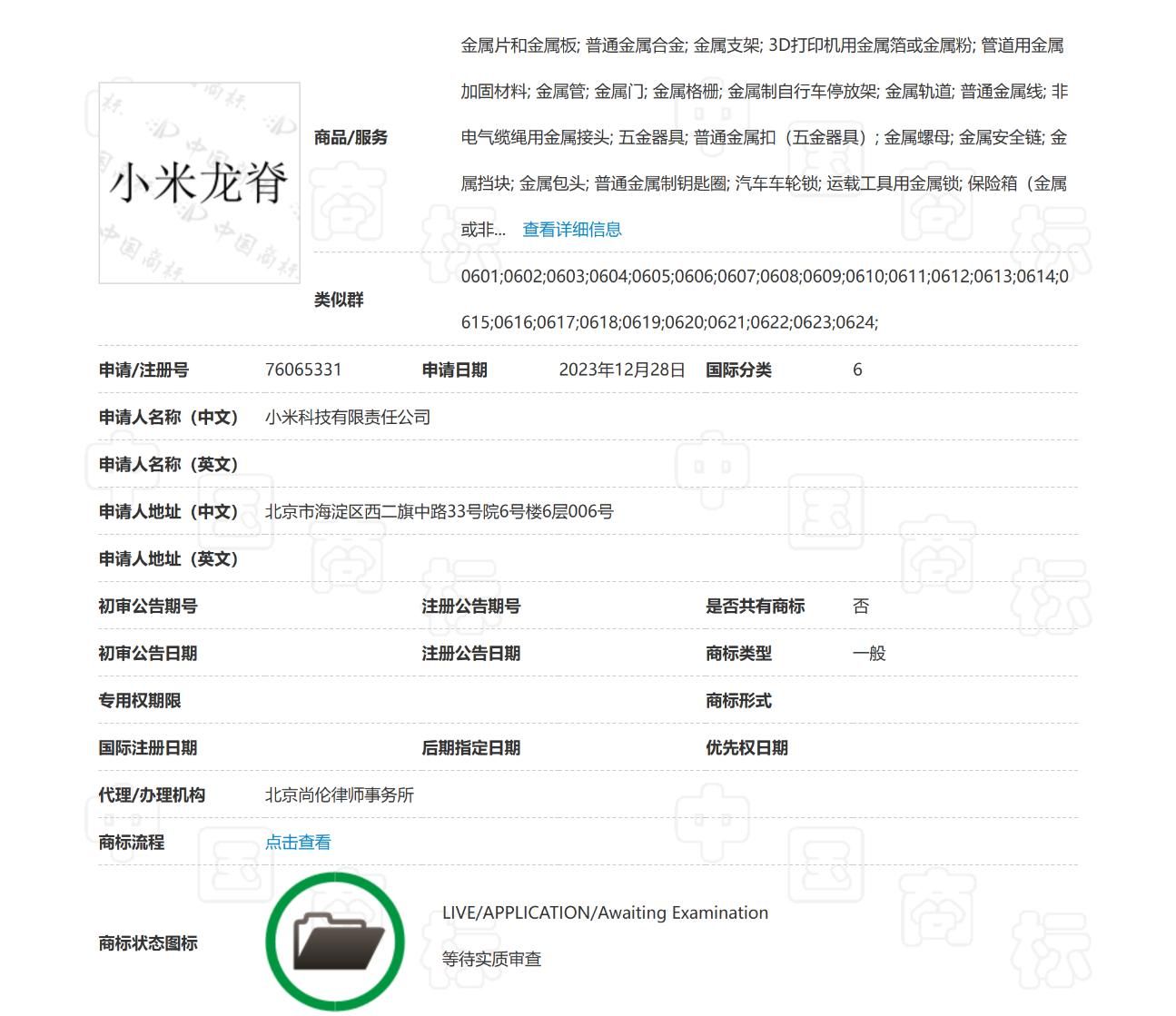The height and width of the screenshot is (1016, 1176).
Task: Click the 申请人名称（中文） label
Action: click(x=169, y=418)
